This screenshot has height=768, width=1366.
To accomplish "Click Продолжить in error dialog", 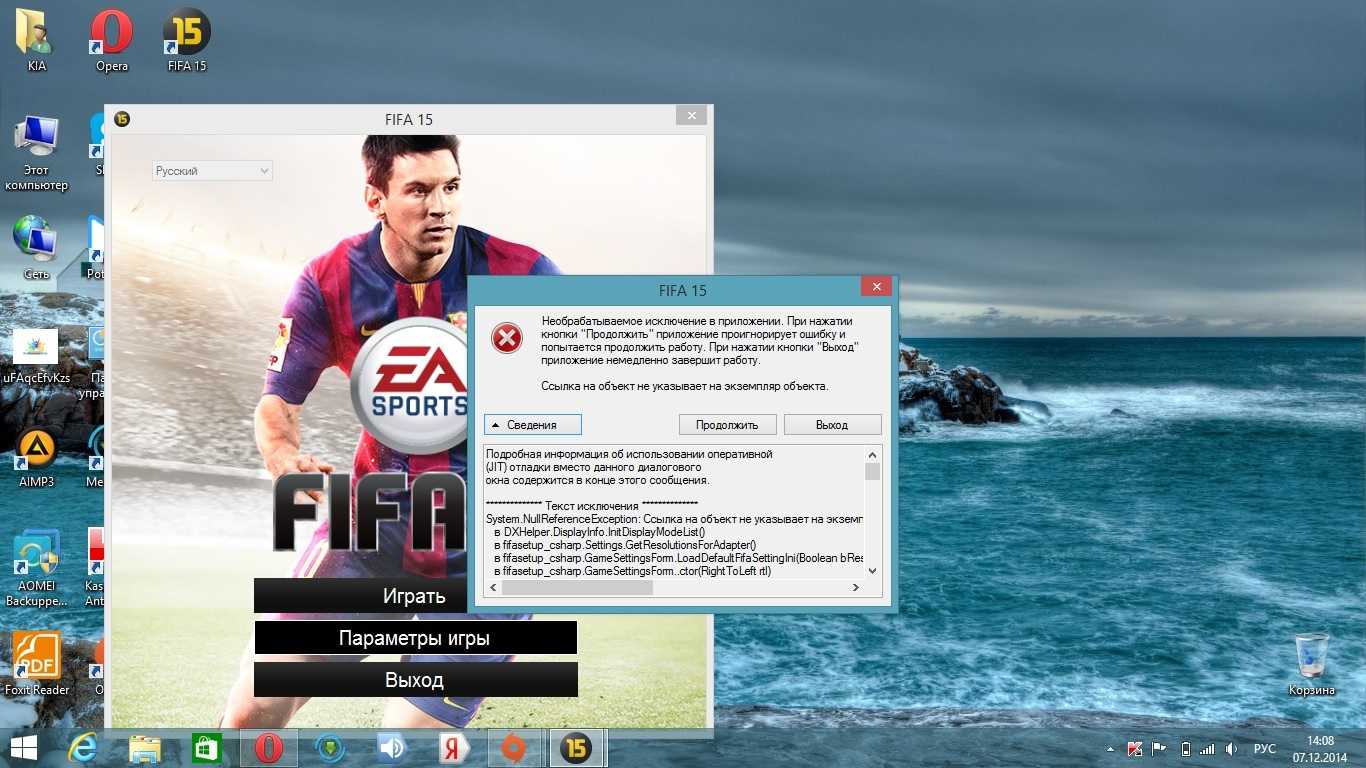I will tap(728, 425).
